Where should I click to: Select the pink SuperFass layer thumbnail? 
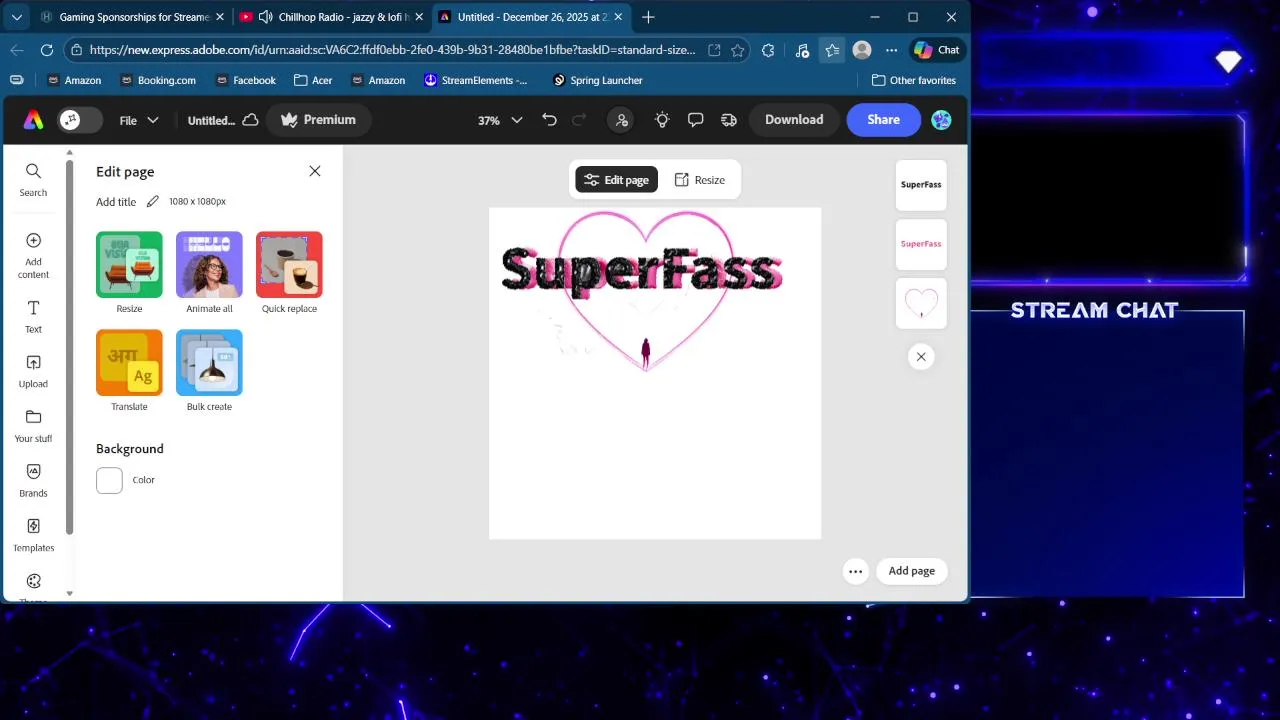click(921, 244)
